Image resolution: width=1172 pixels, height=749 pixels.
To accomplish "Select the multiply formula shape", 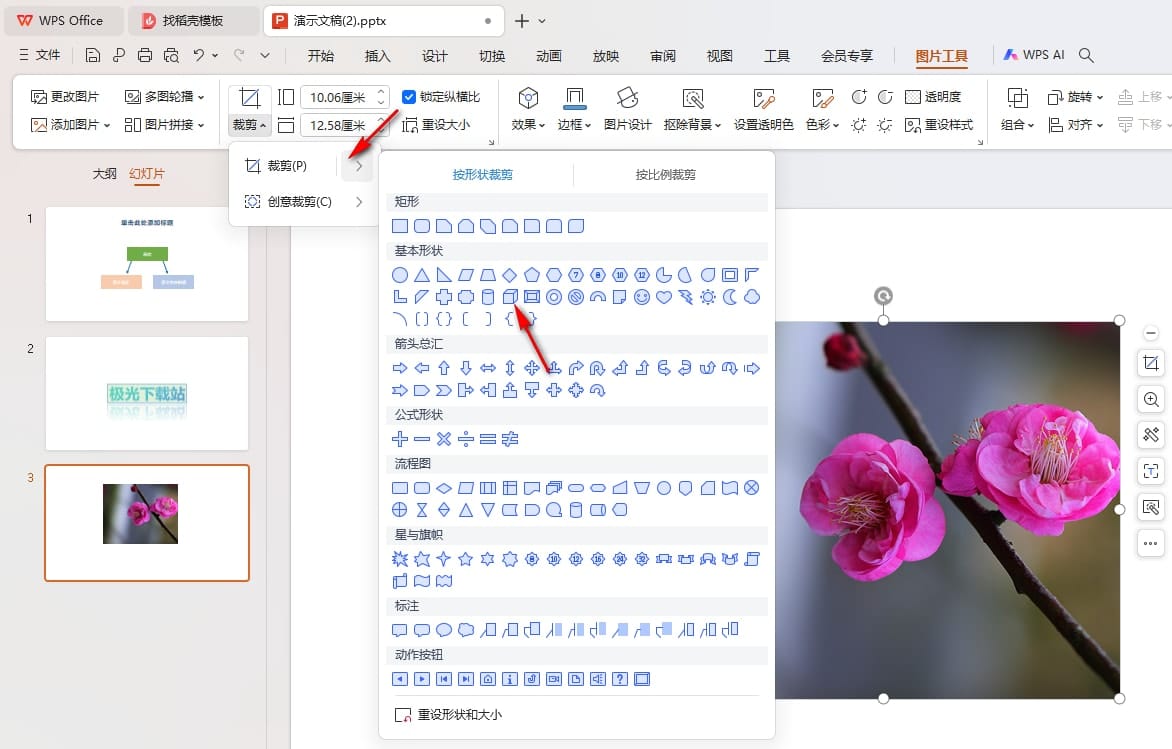I will pos(444,439).
